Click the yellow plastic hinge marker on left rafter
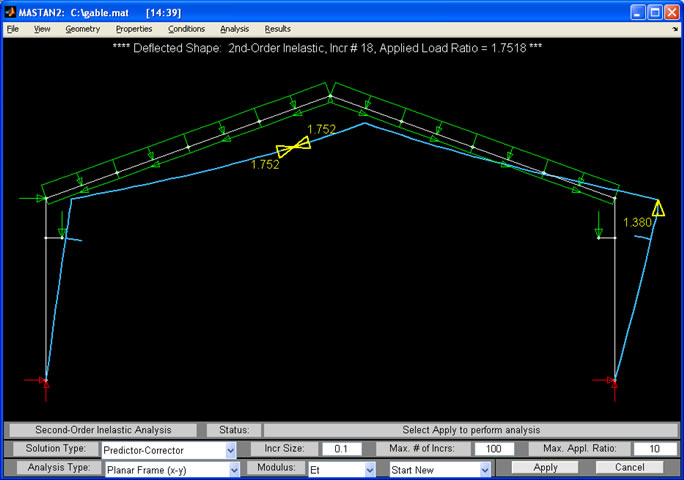Image resolution: width=684 pixels, height=480 pixels. pyautogui.click(x=294, y=147)
